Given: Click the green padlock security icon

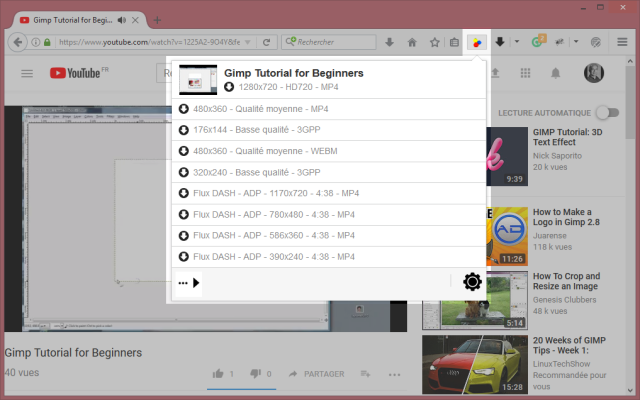Looking at the screenshot, I should [47, 42].
